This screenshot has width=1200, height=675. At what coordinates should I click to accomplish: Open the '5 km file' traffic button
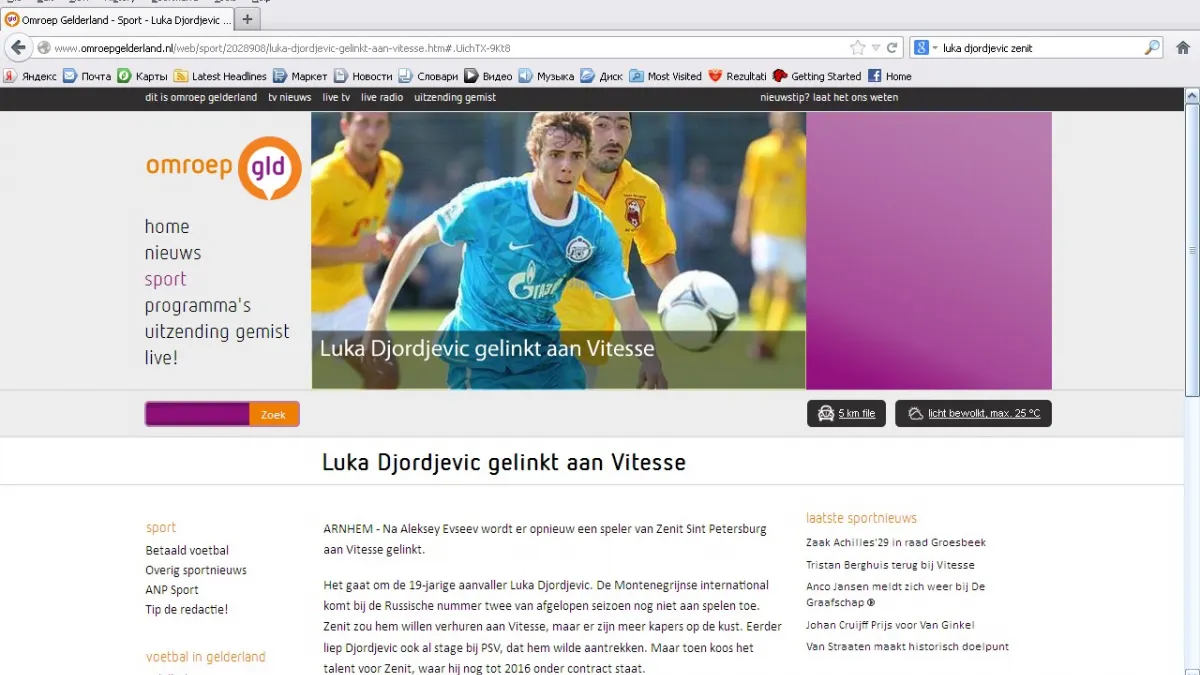[846, 414]
